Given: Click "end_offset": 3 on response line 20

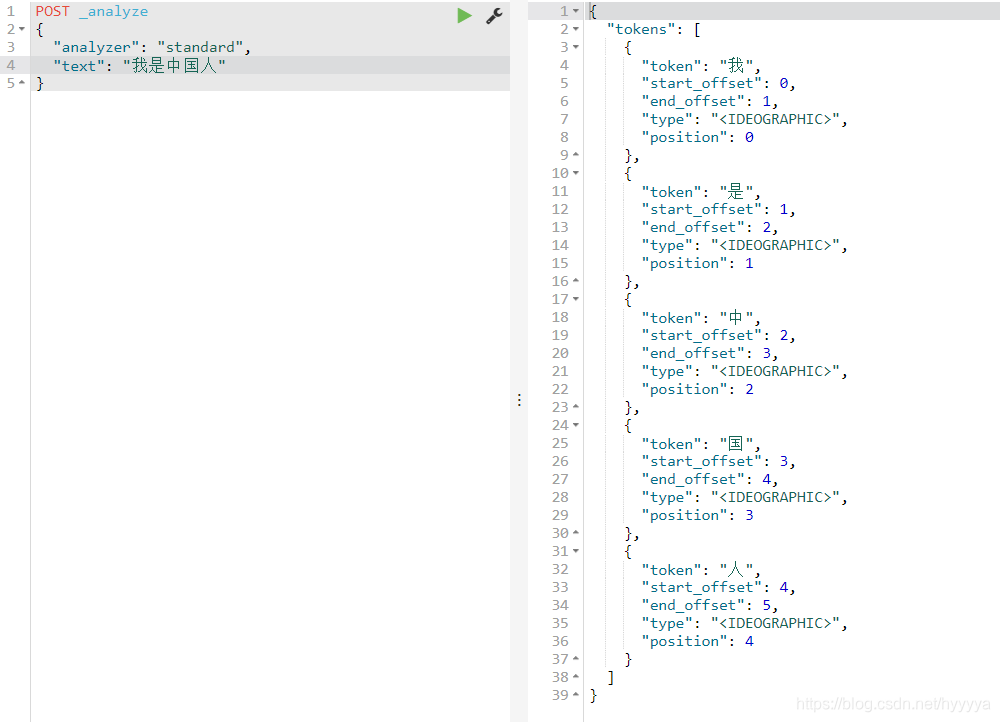Looking at the screenshot, I should pos(709,353).
